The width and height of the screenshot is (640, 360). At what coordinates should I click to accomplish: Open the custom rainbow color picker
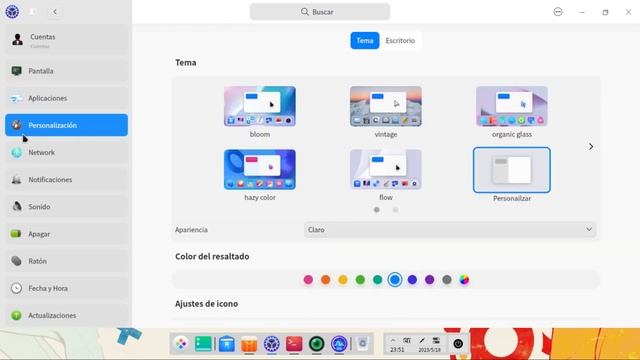point(464,280)
